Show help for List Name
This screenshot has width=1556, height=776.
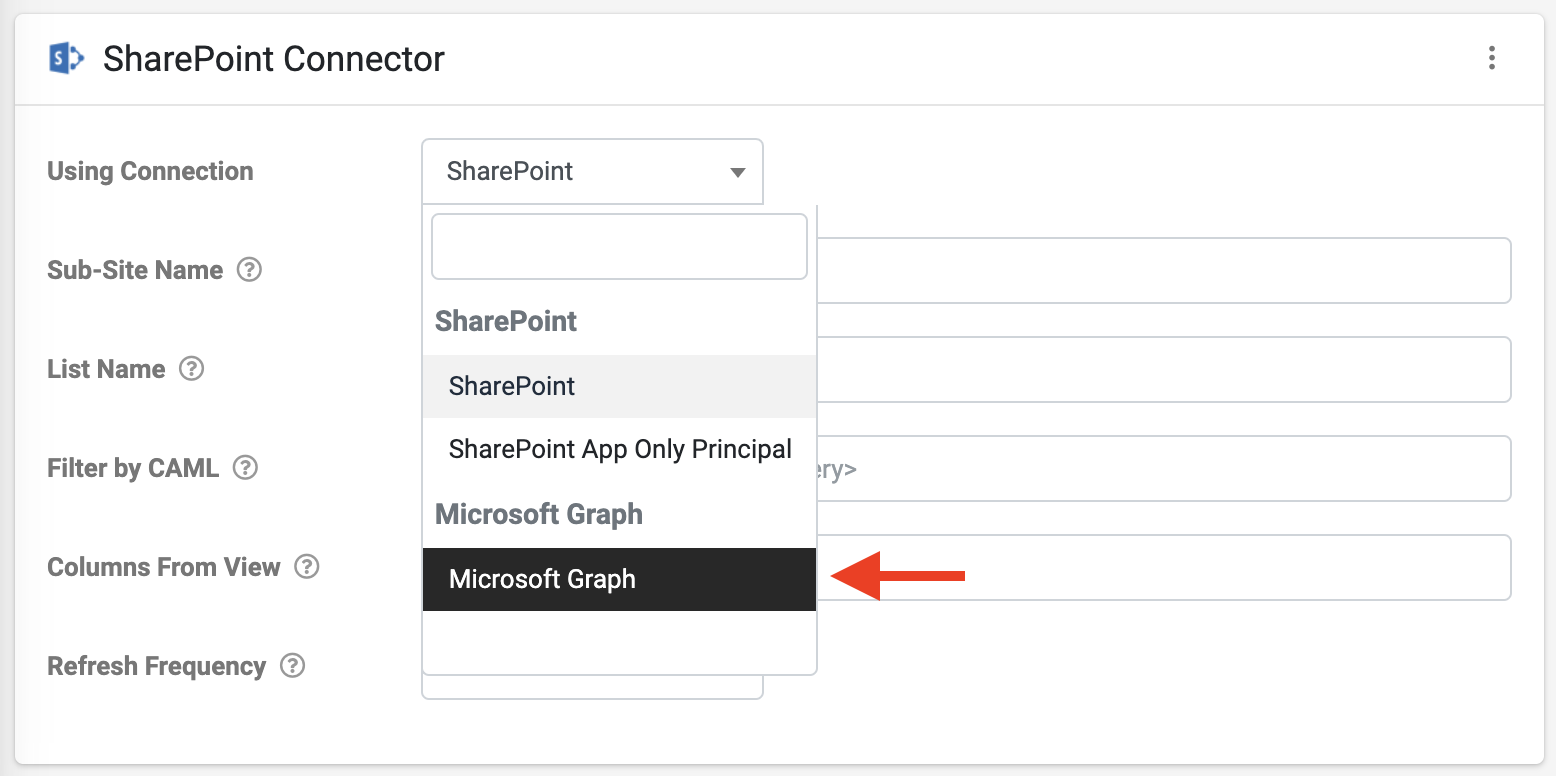click(191, 369)
